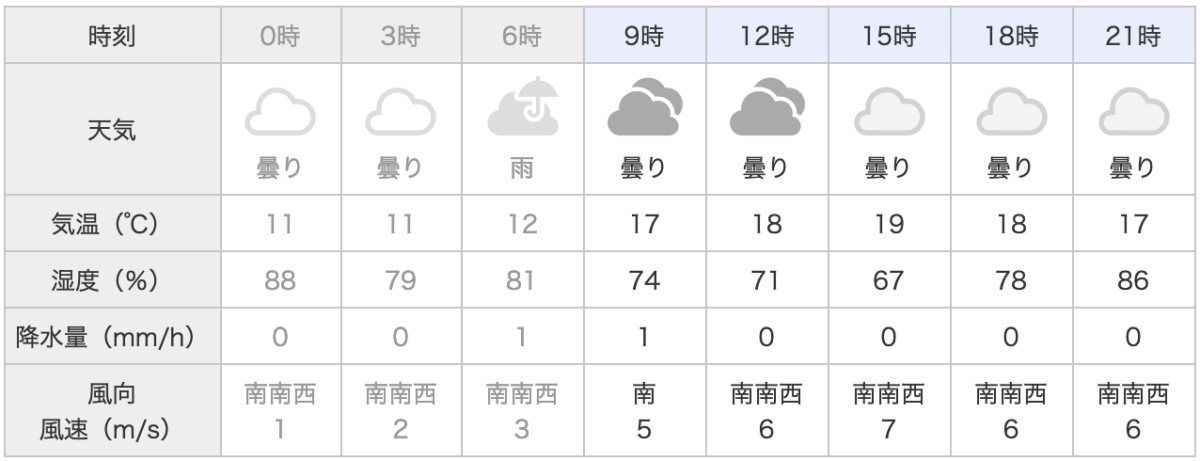Click the cloudy icon for 0時
Image resolution: width=1200 pixels, height=461 pixels.
(x=280, y=112)
